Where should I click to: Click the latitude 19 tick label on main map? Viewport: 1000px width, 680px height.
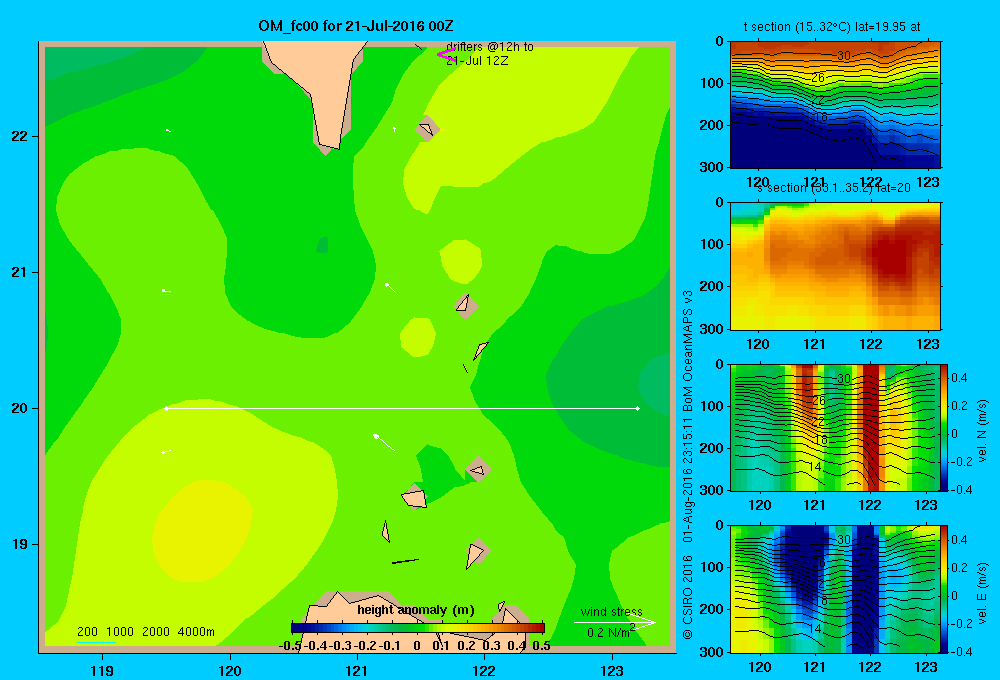[20, 544]
